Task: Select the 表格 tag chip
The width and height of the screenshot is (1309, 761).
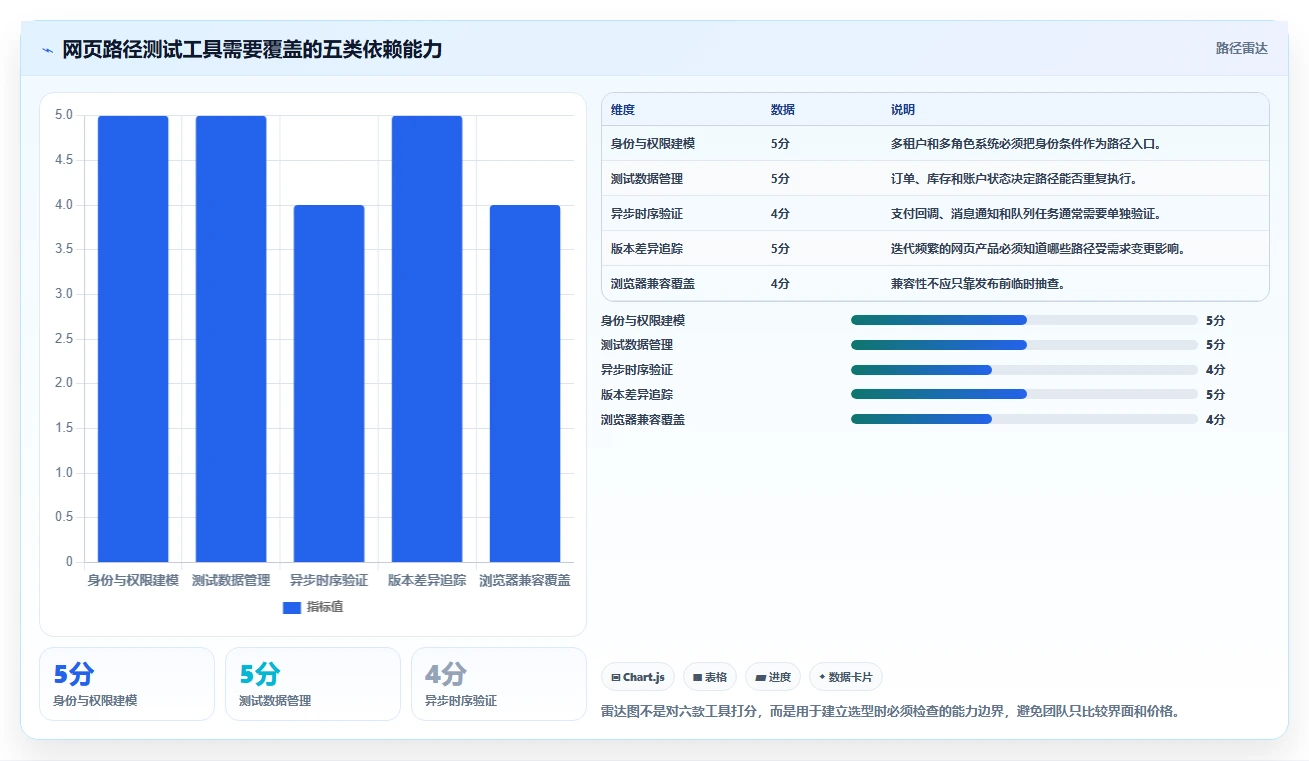Action: point(710,677)
